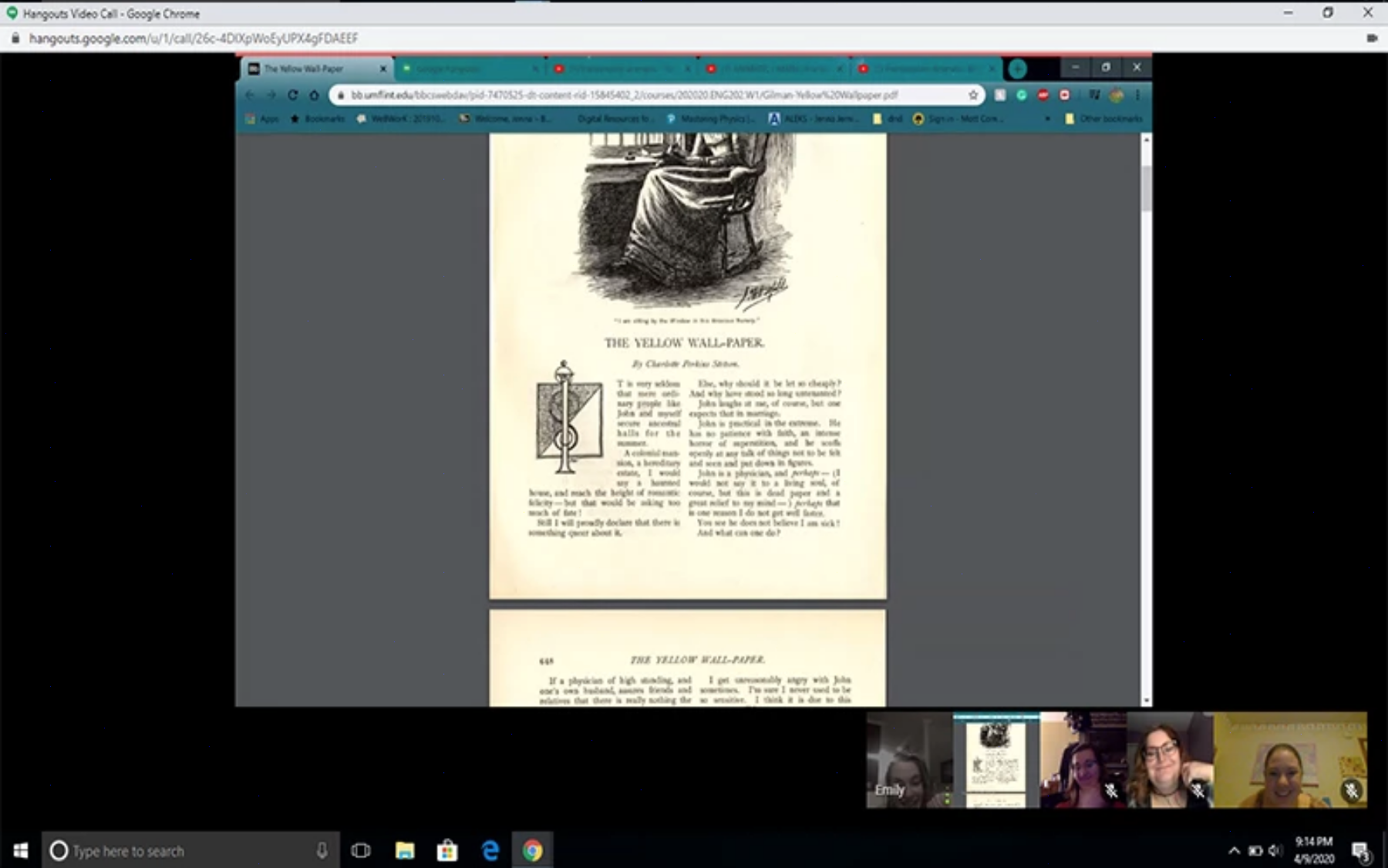Click the PDF viewer's vertical scrollbar thumb
The image size is (1388, 868).
1146,187
